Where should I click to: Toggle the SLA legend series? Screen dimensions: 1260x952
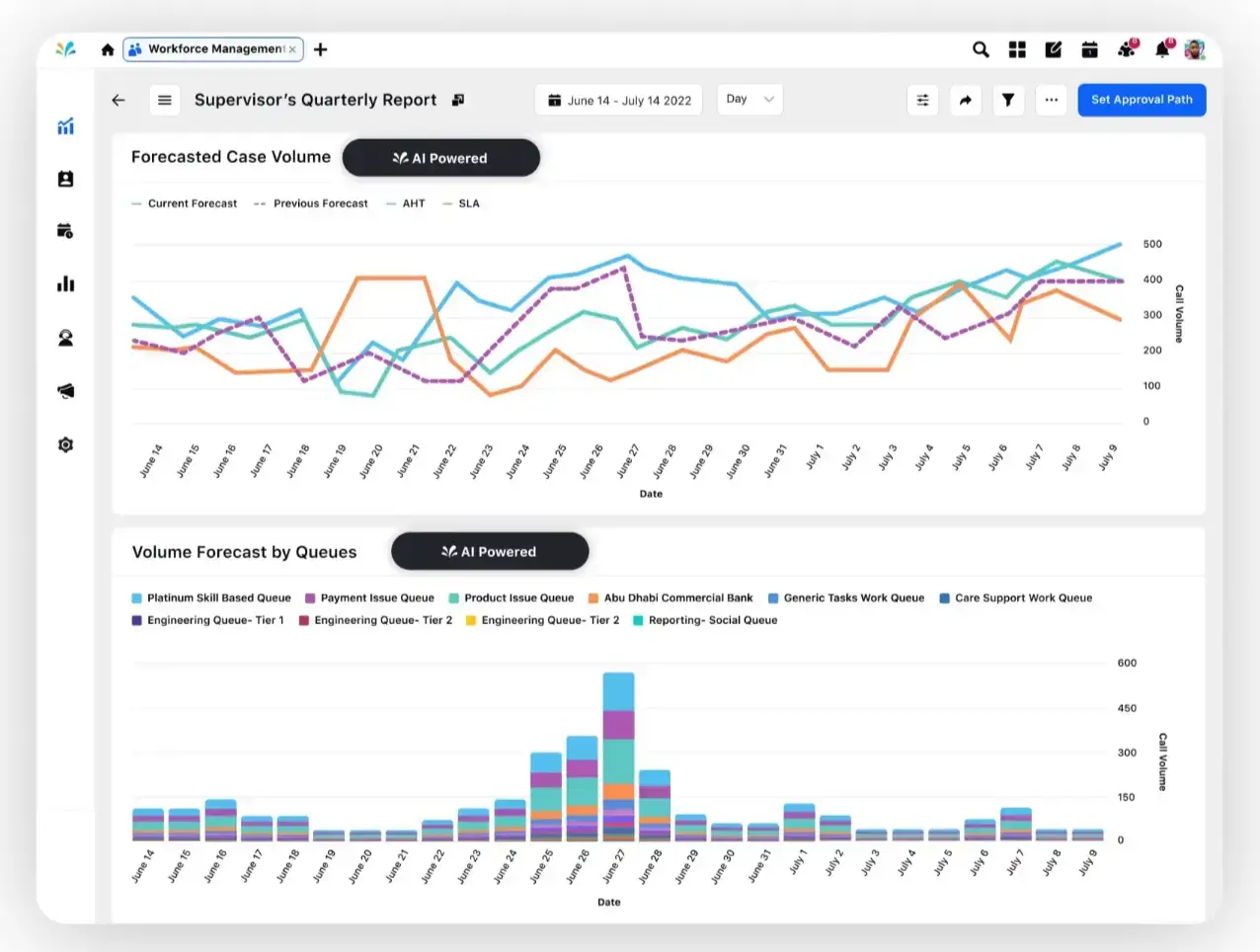(x=461, y=203)
